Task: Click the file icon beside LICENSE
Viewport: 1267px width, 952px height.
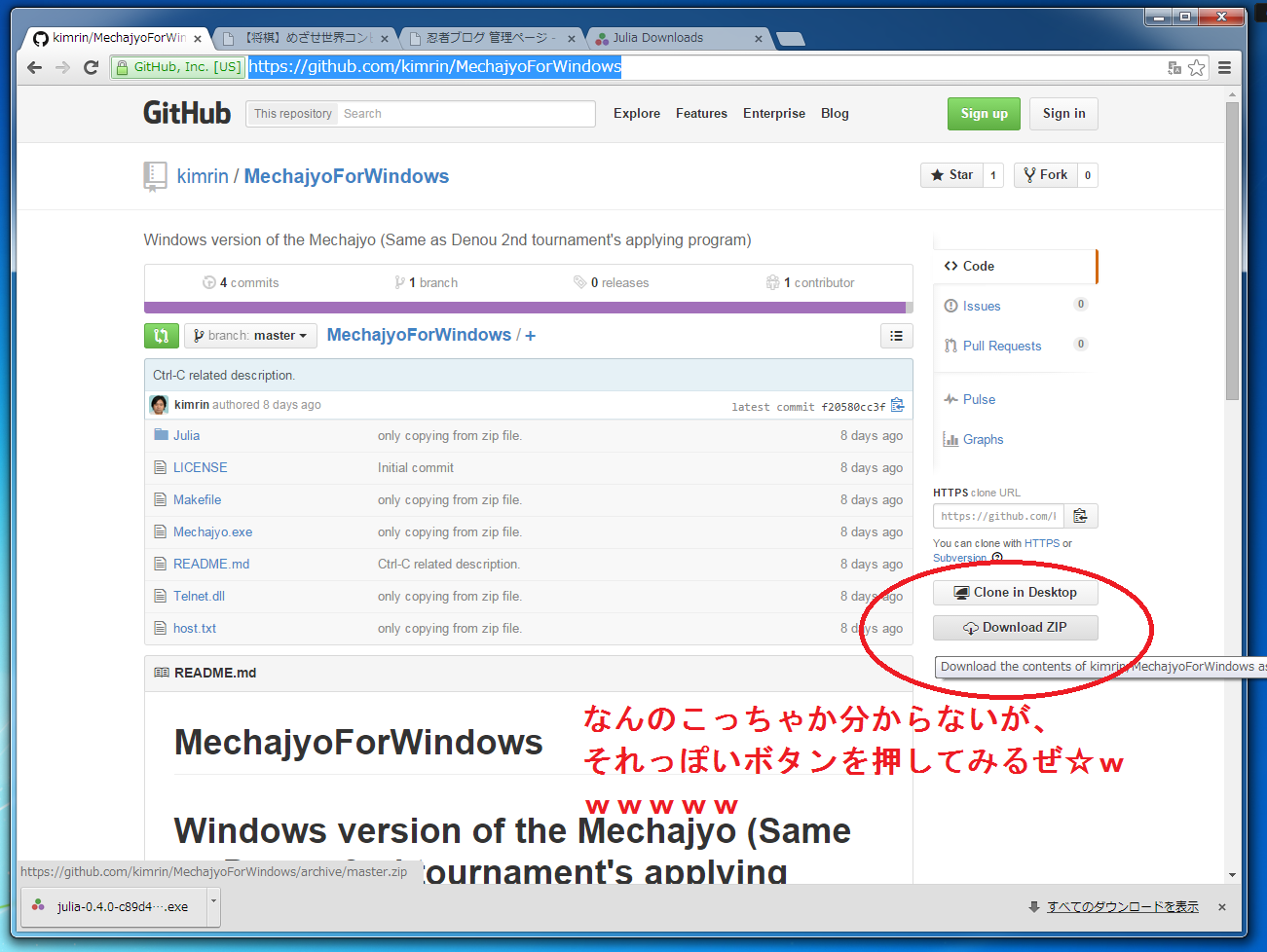Action: point(161,467)
